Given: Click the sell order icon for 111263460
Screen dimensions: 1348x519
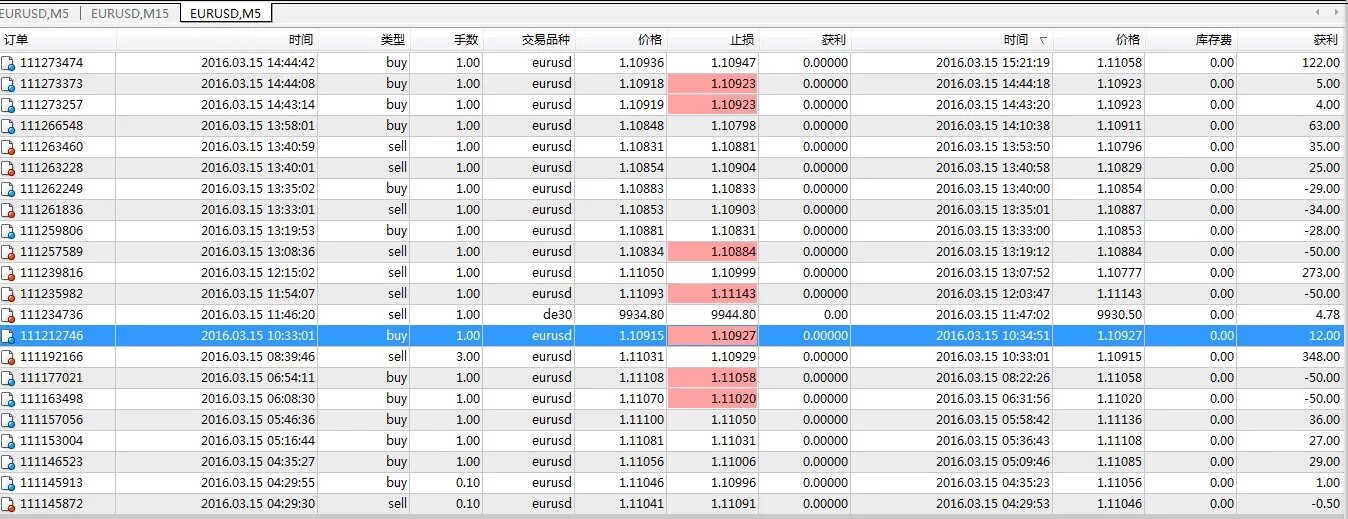Looking at the screenshot, I should 9,147.
